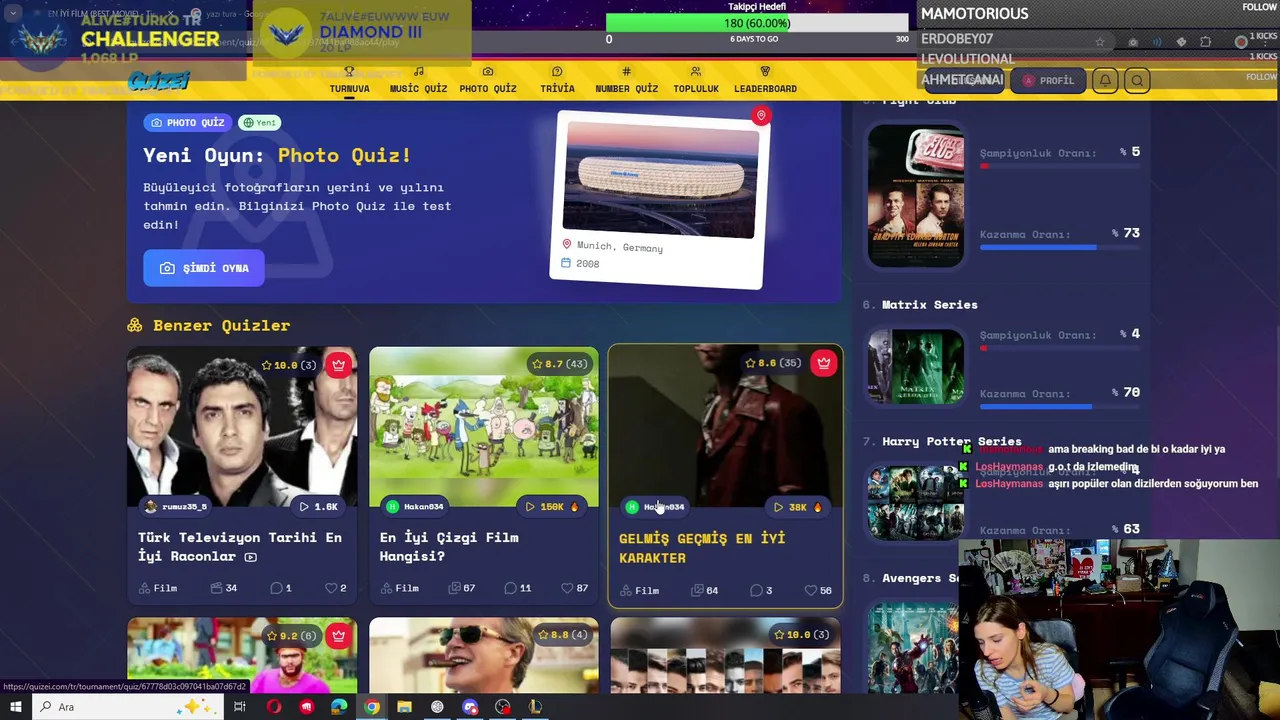Click the 150K play count on Çizgi Film card
The height and width of the screenshot is (720, 1280).
551,507
